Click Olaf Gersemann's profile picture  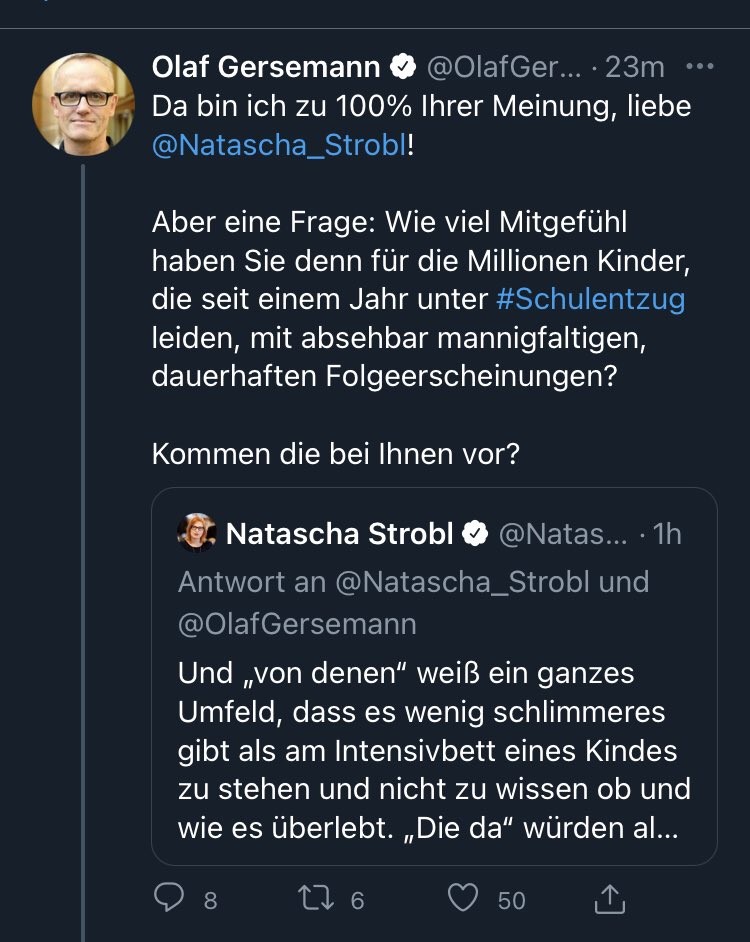coord(83,104)
